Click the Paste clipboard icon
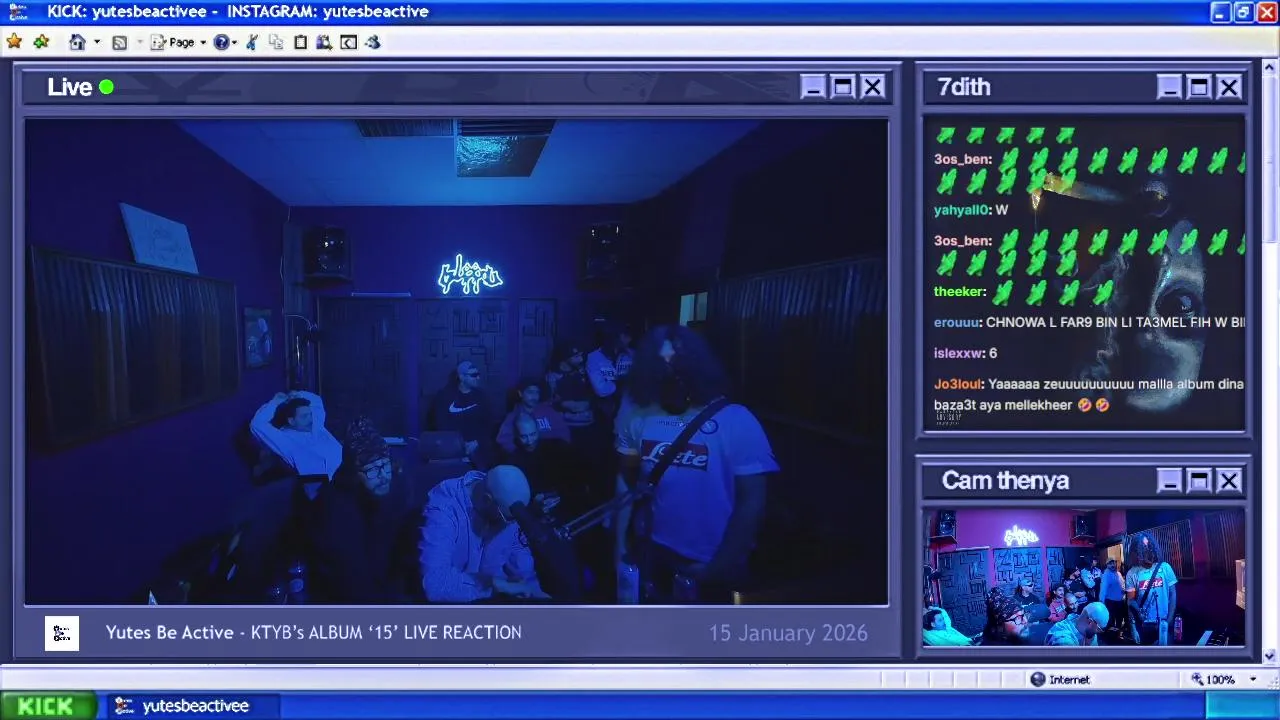 pyautogui.click(x=300, y=42)
